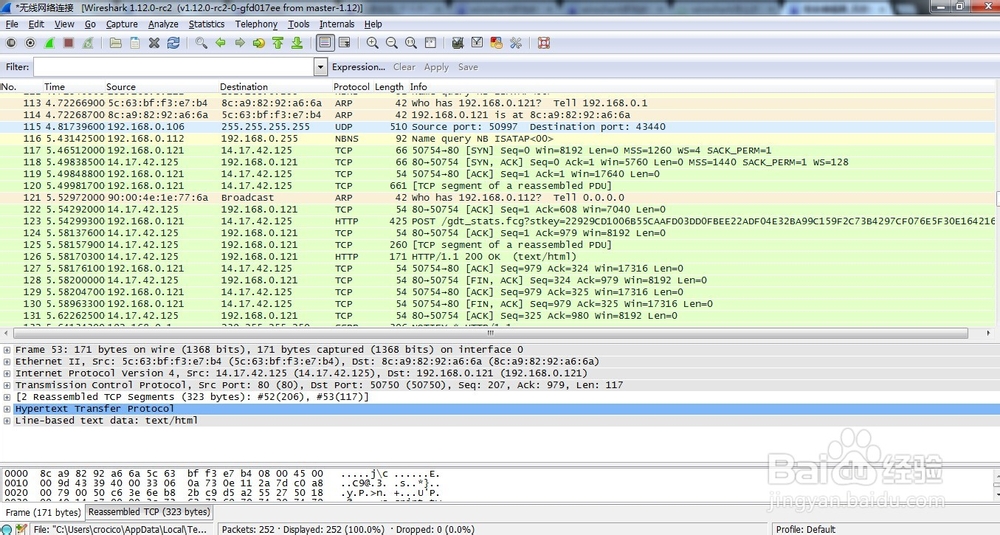Viewport: 1000px width, 535px height.
Task: Edit capture comments icon in status bar
Action: coord(21,529)
